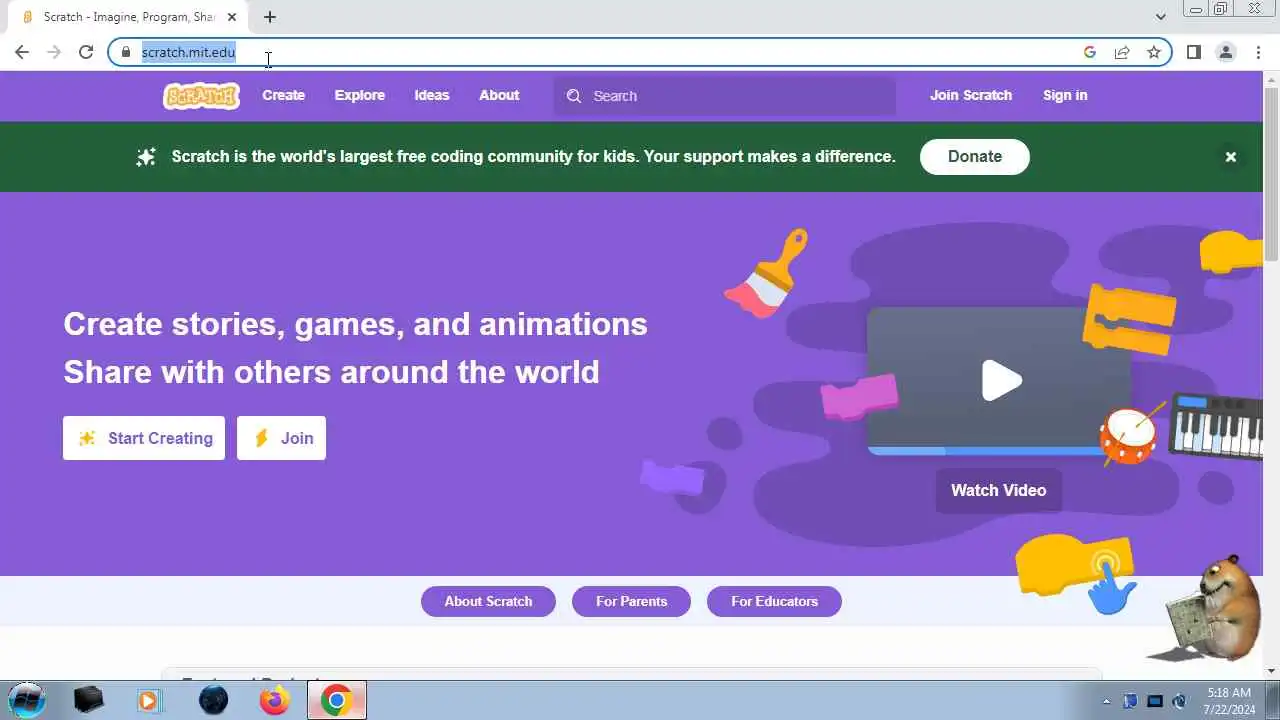Click the Scratch logo
The width and height of the screenshot is (1280, 720).
201,96
